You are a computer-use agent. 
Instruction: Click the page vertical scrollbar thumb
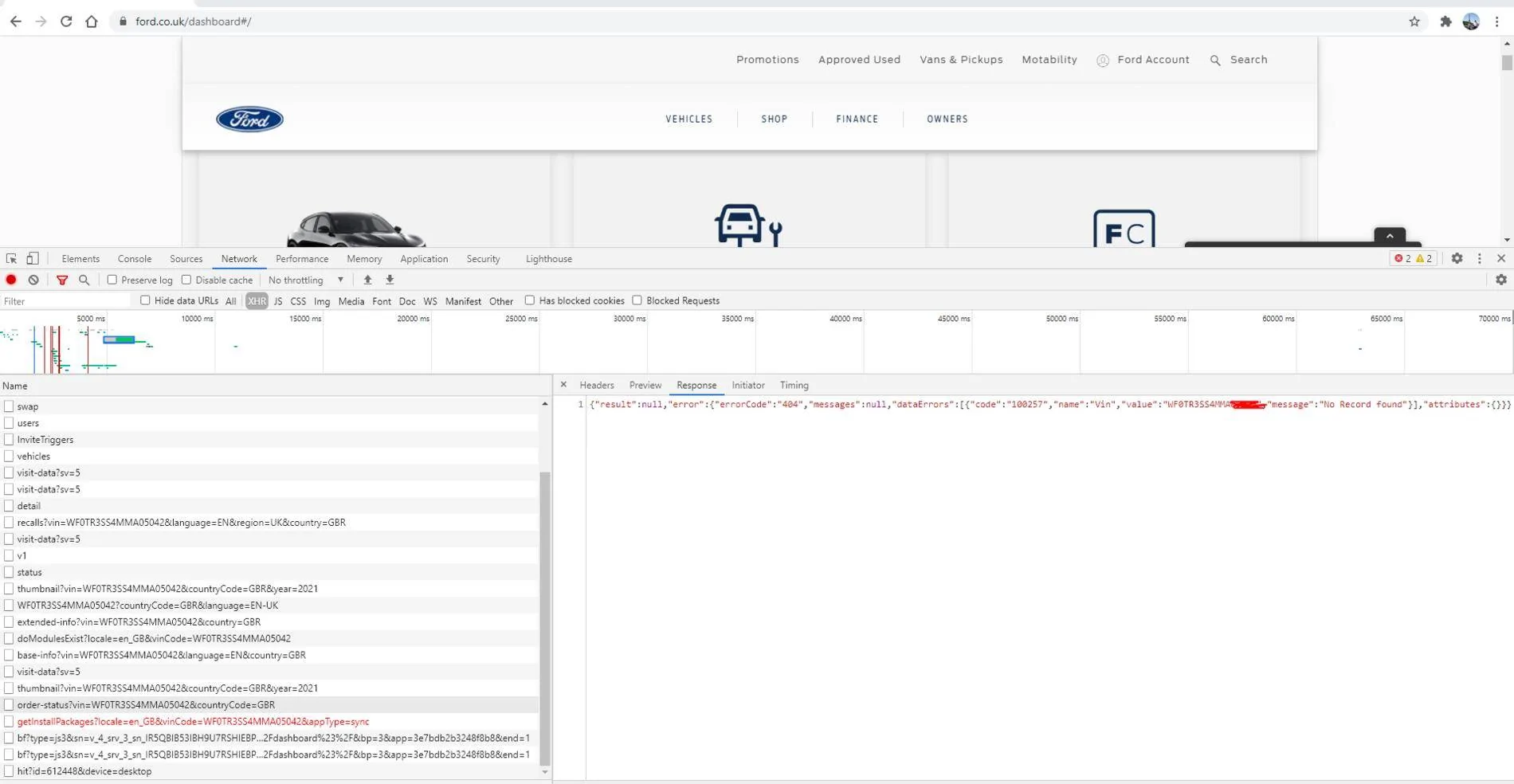[x=1506, y=62]
